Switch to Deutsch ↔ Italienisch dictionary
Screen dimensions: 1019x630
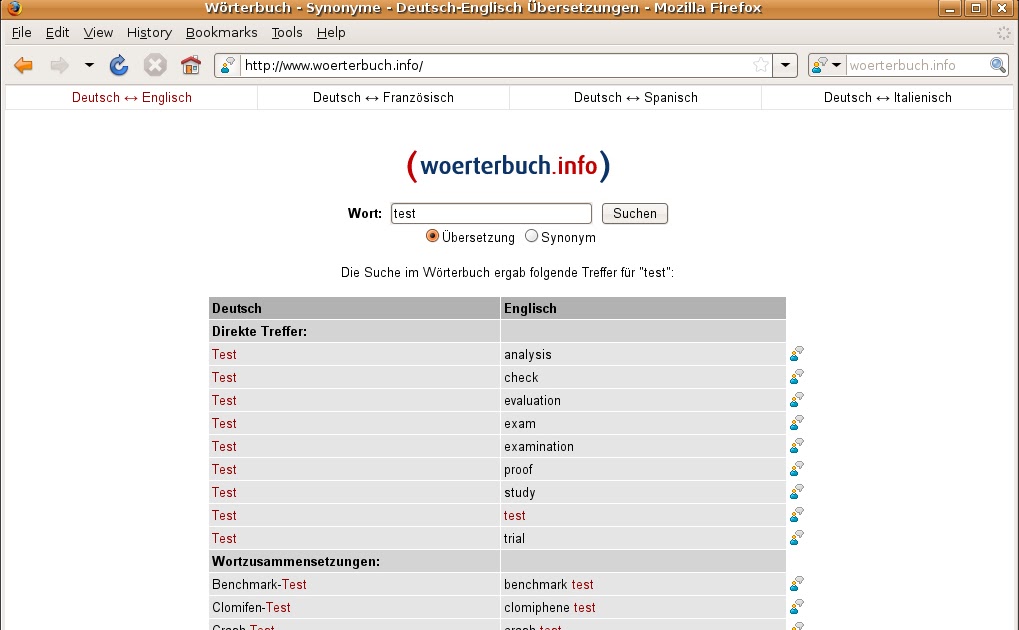pos(888,98)
